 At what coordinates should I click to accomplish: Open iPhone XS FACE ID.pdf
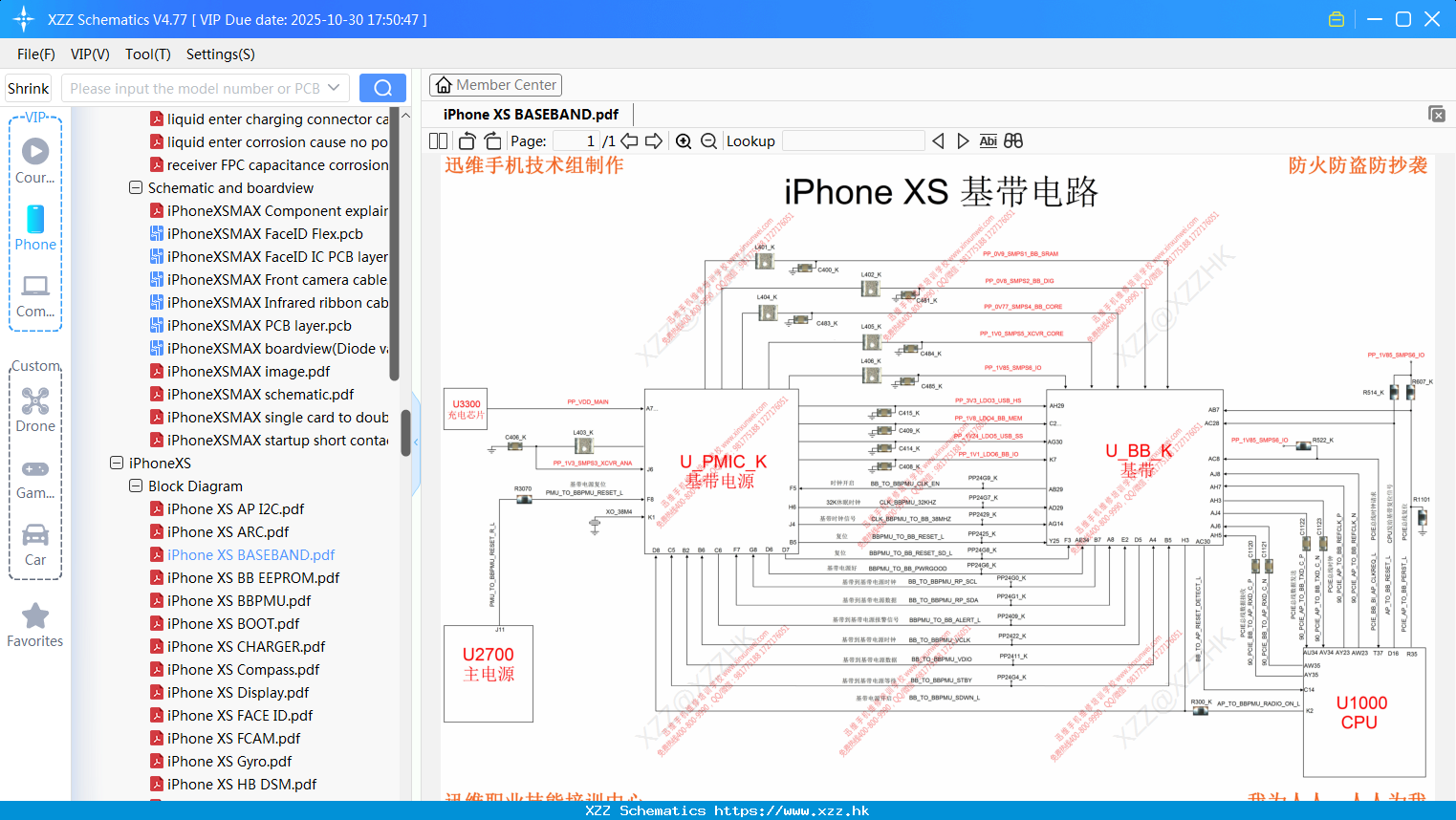pyautogui.click(x=231, y=715)
